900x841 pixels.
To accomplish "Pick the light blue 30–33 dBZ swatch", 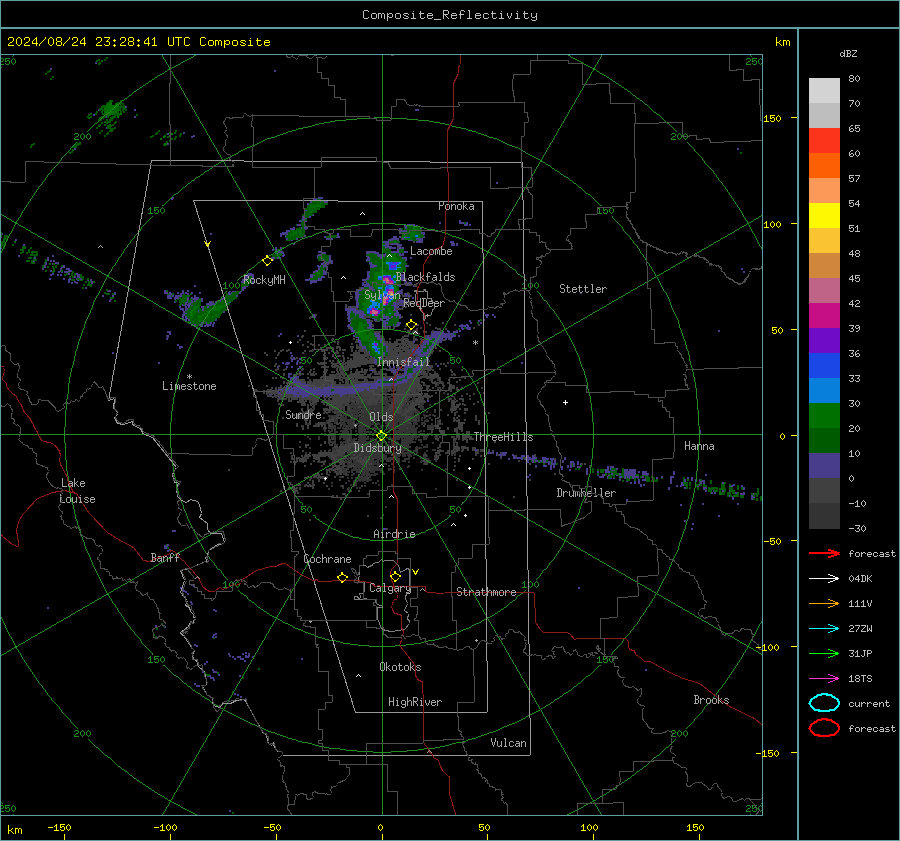I will click(824, 391).
